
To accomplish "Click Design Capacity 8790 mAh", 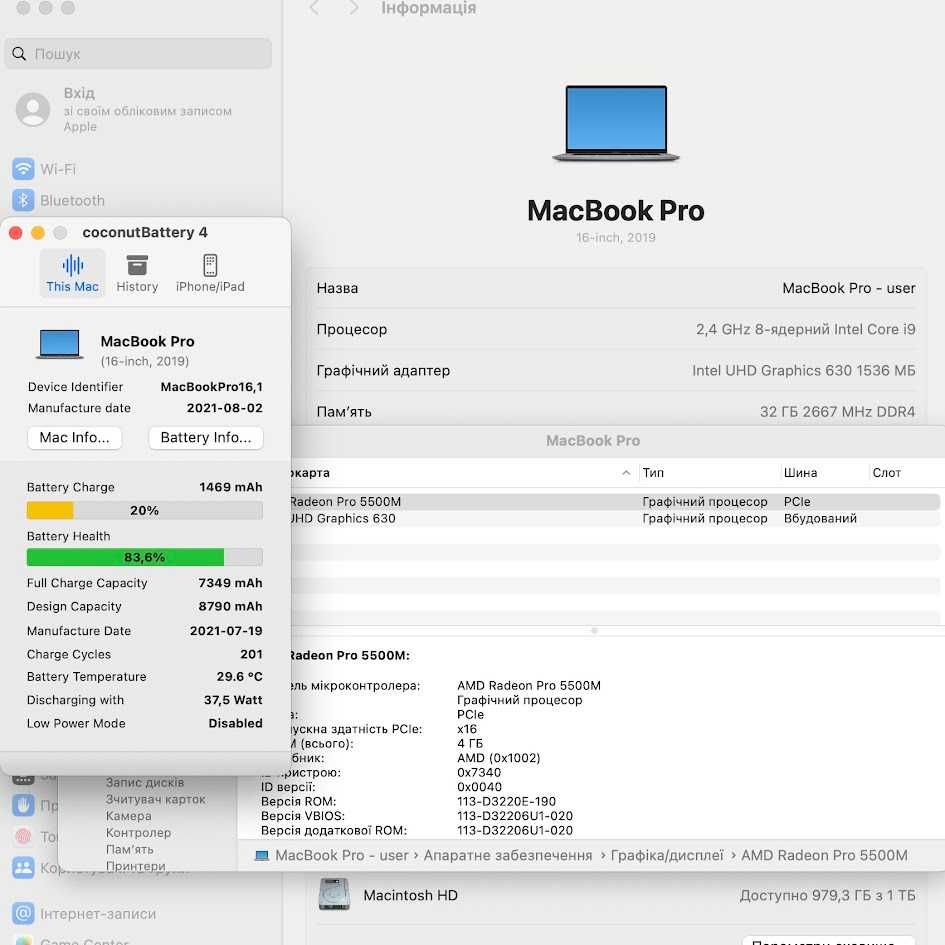I will tap(145, 606).
